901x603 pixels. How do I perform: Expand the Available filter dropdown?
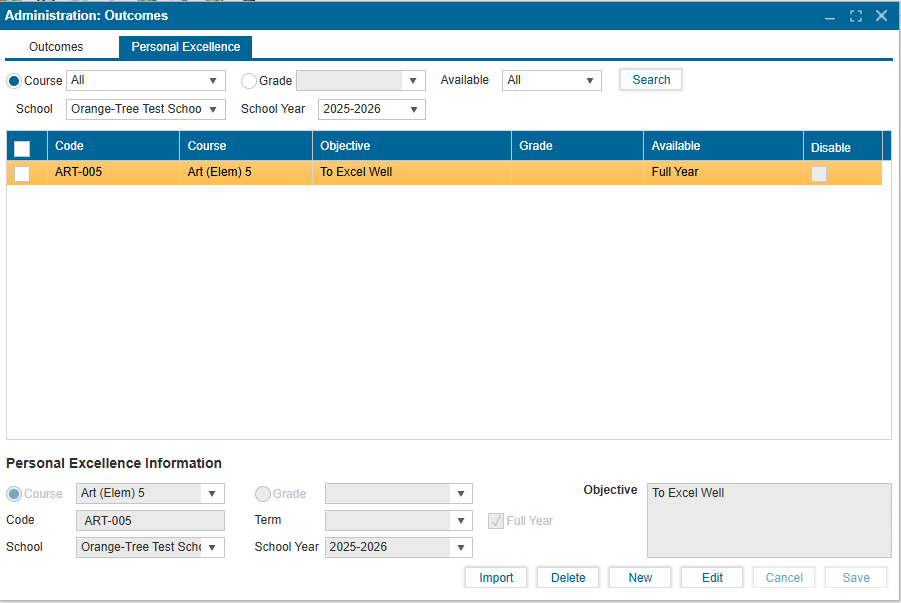(552, 81)
